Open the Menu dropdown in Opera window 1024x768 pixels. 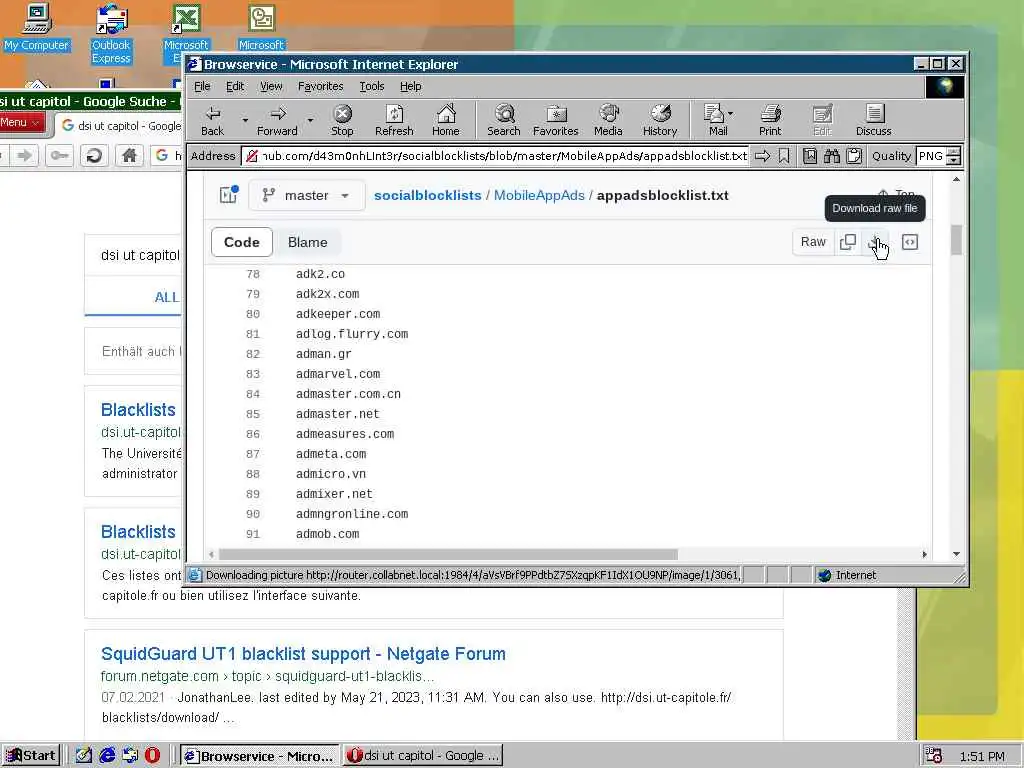[x=21, y=123]
